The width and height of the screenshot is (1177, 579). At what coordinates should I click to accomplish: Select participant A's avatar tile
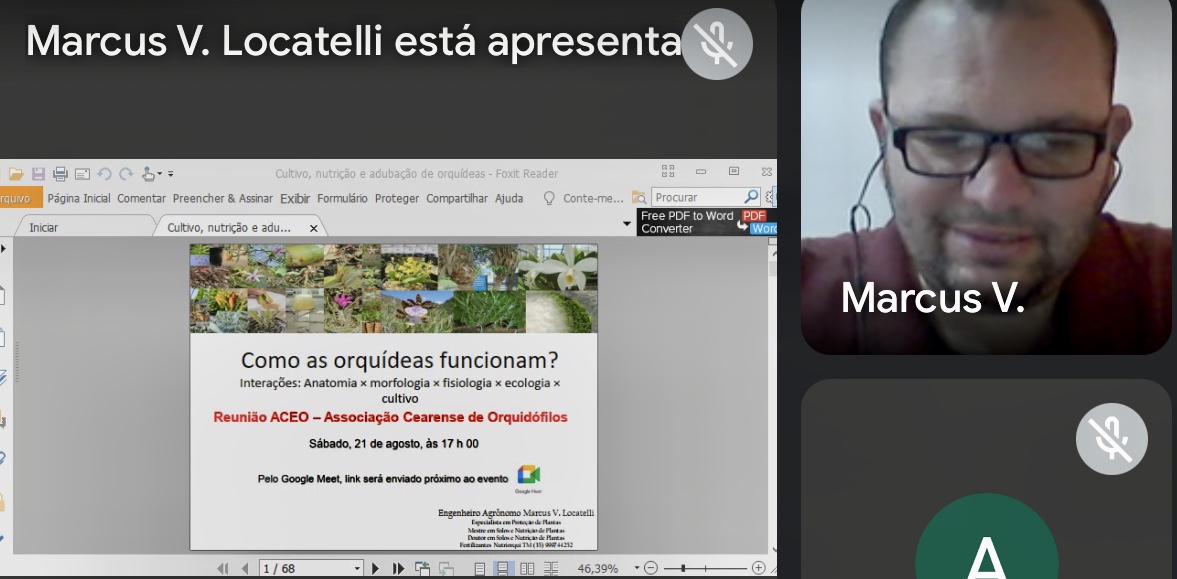pyautogui.click(x=986, y=479)
